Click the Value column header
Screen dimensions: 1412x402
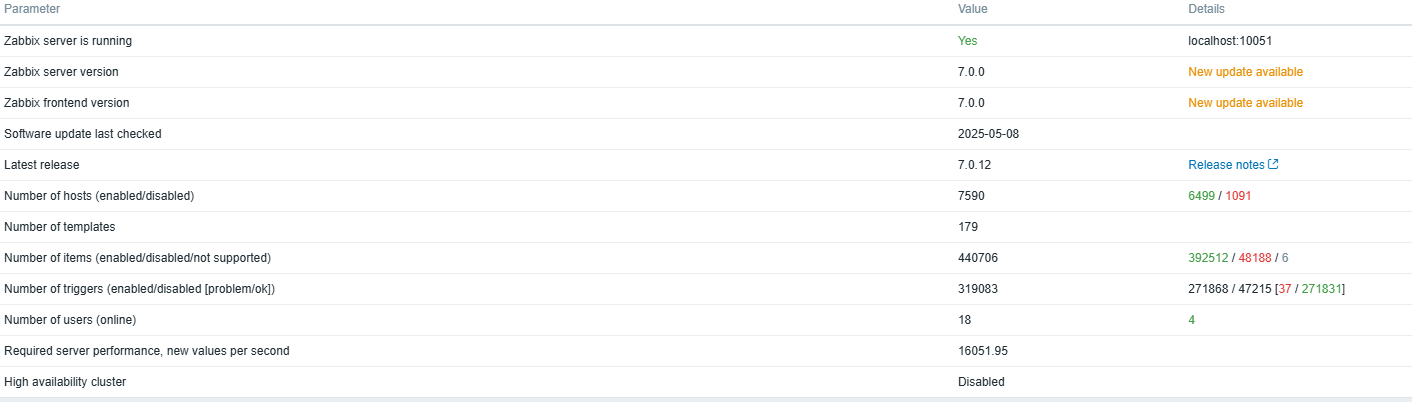point(973,9)
